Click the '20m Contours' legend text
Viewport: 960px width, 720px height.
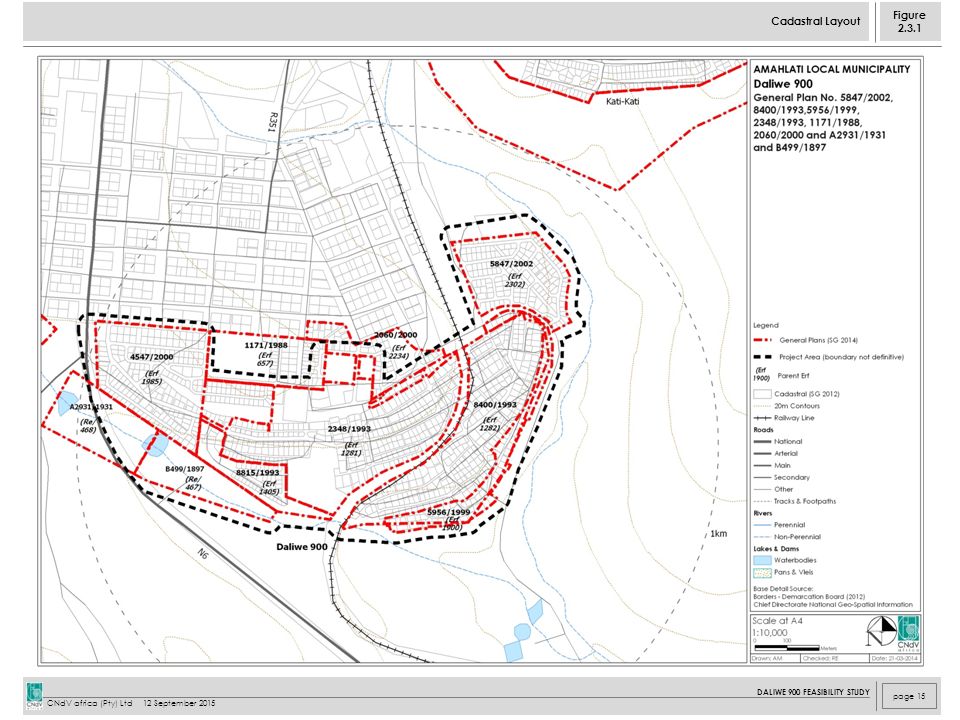pos(797,406)
